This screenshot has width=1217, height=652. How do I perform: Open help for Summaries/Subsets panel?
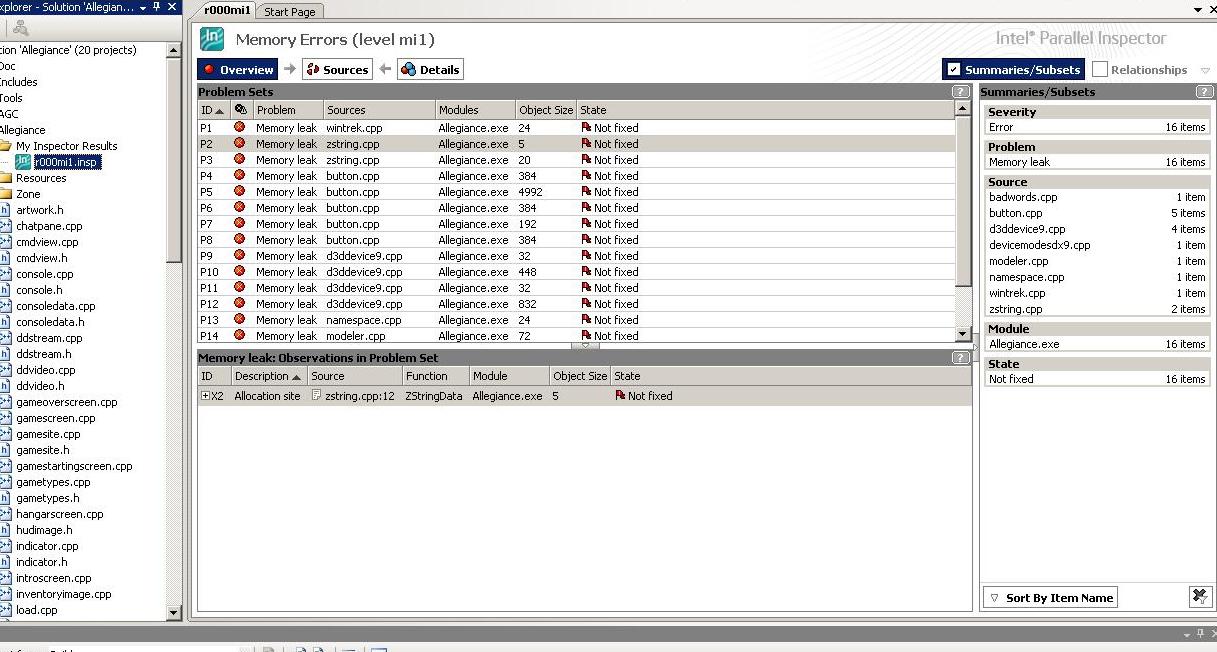(1203, 92)
